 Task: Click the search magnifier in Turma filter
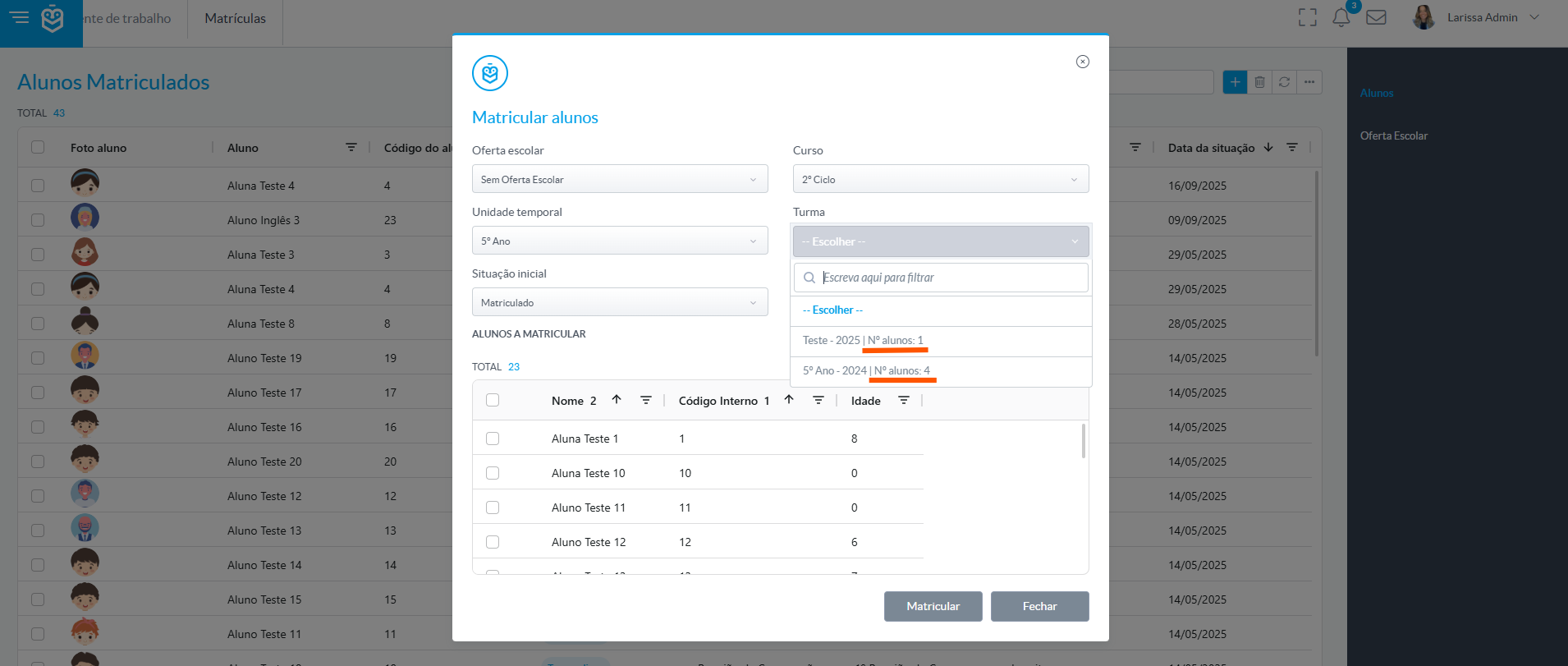point(809,278)
